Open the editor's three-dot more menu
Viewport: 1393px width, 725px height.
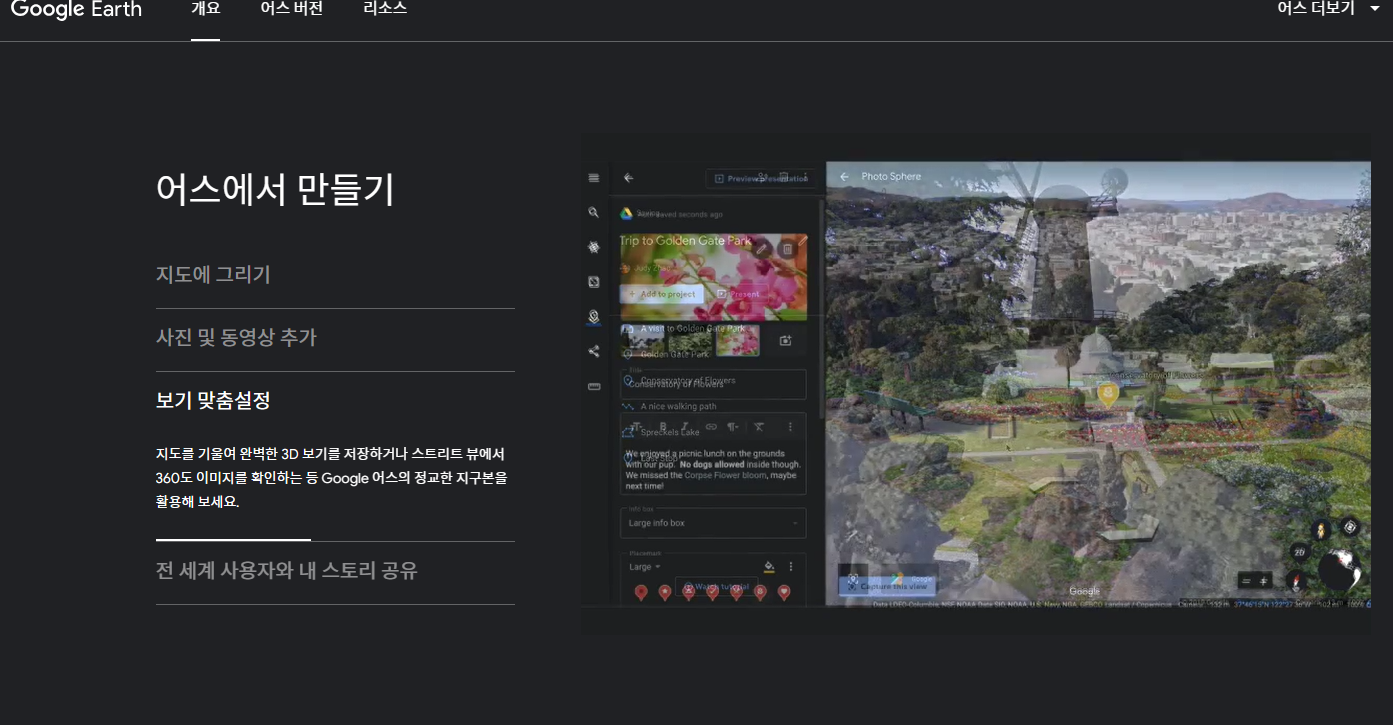pyautogui.click(x=790, y=427)
